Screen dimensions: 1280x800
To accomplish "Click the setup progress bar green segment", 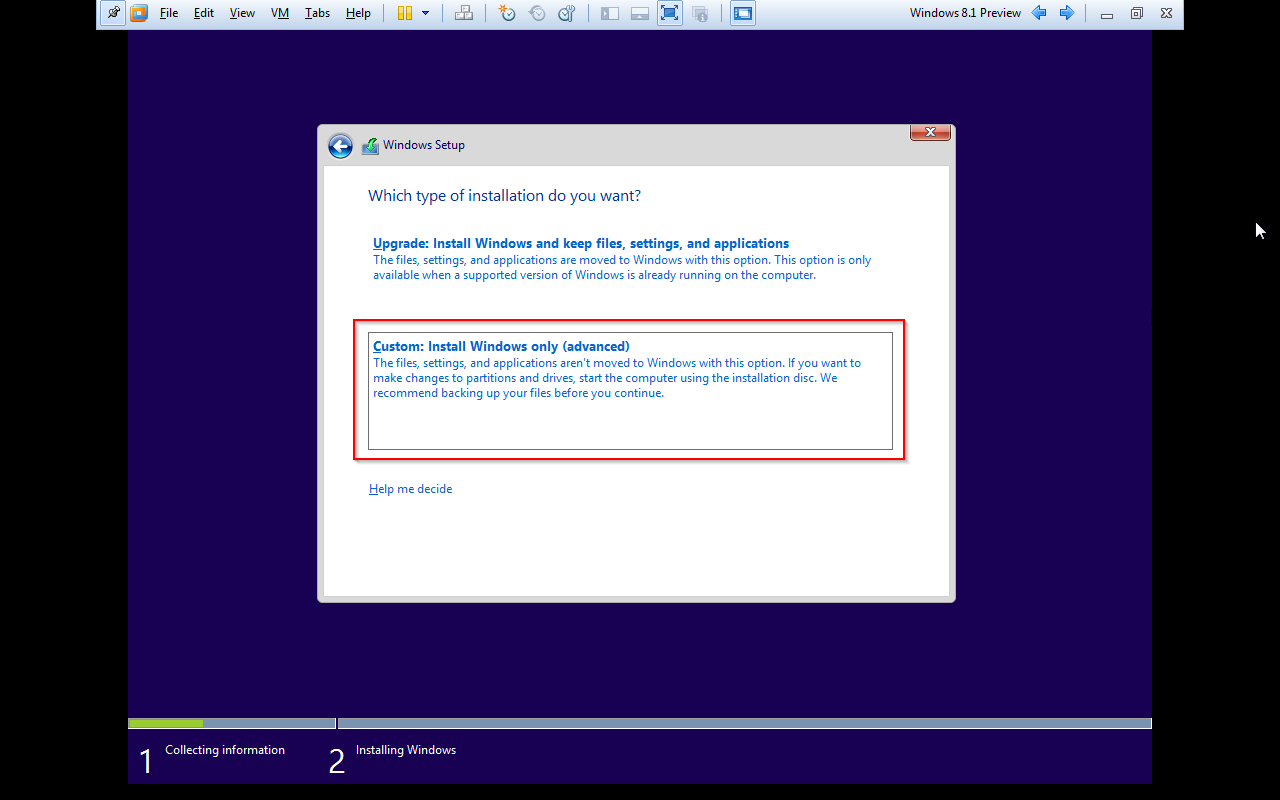I will [x=166, y=723].
